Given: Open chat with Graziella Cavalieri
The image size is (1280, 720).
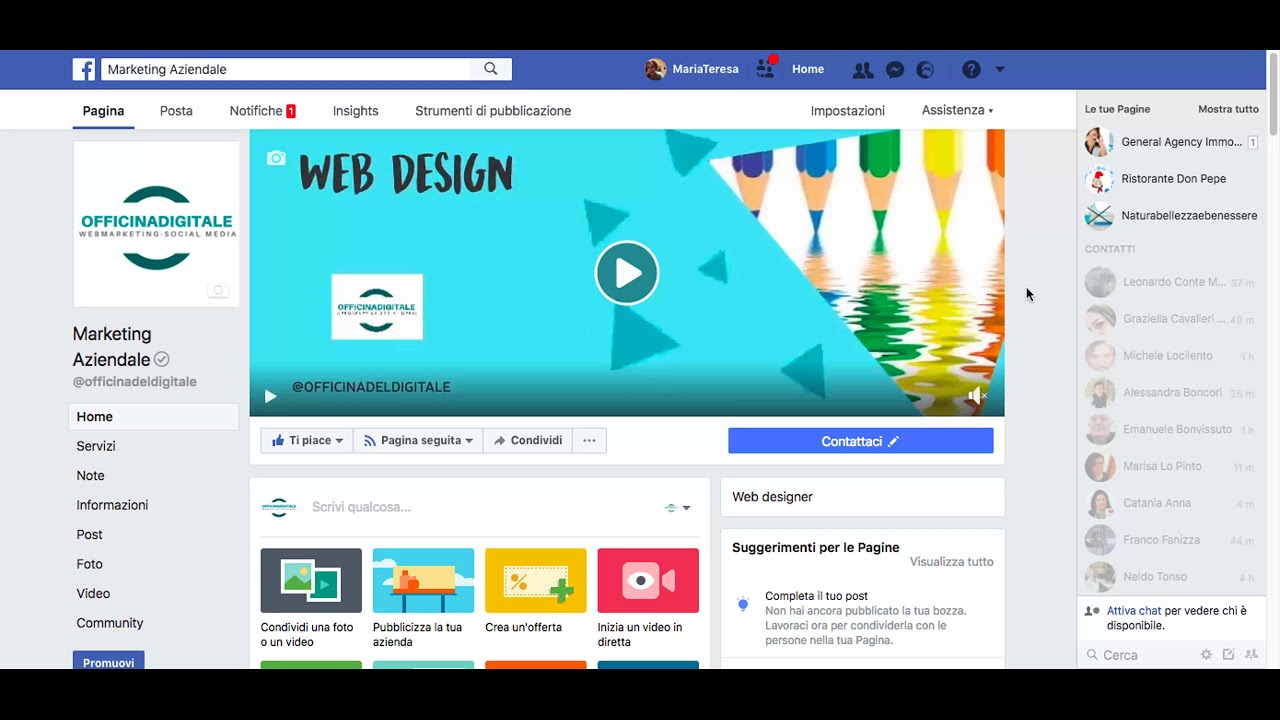Looking at the screenshot, I should [1171, 319].
